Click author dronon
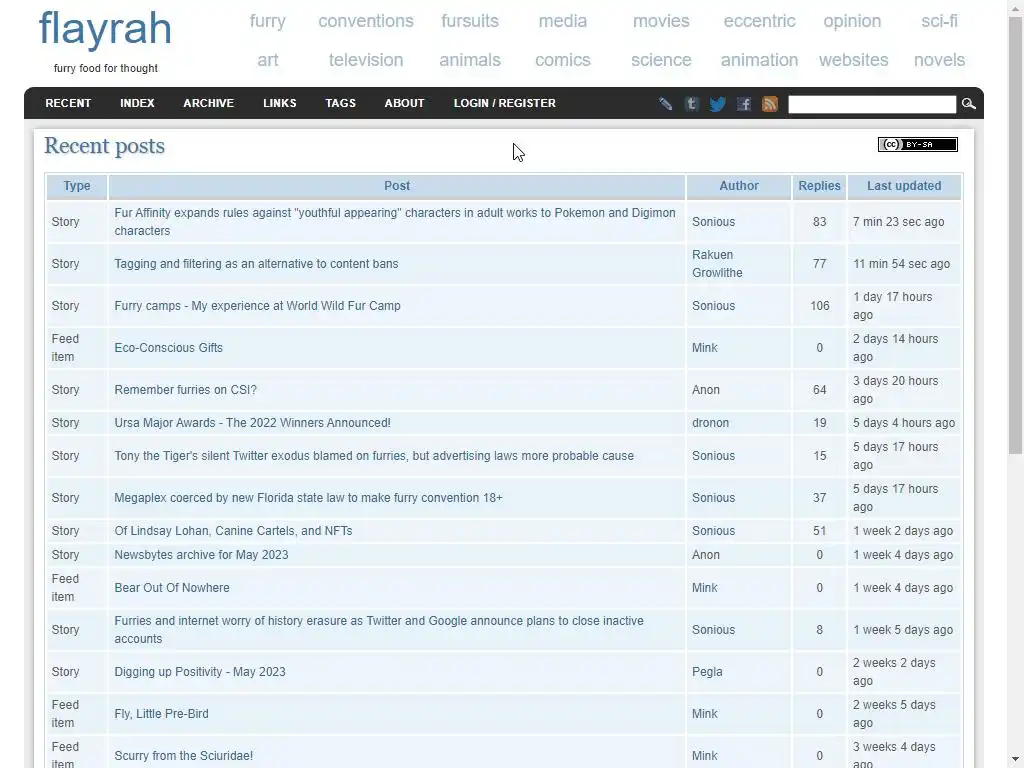 coord(711,423)
